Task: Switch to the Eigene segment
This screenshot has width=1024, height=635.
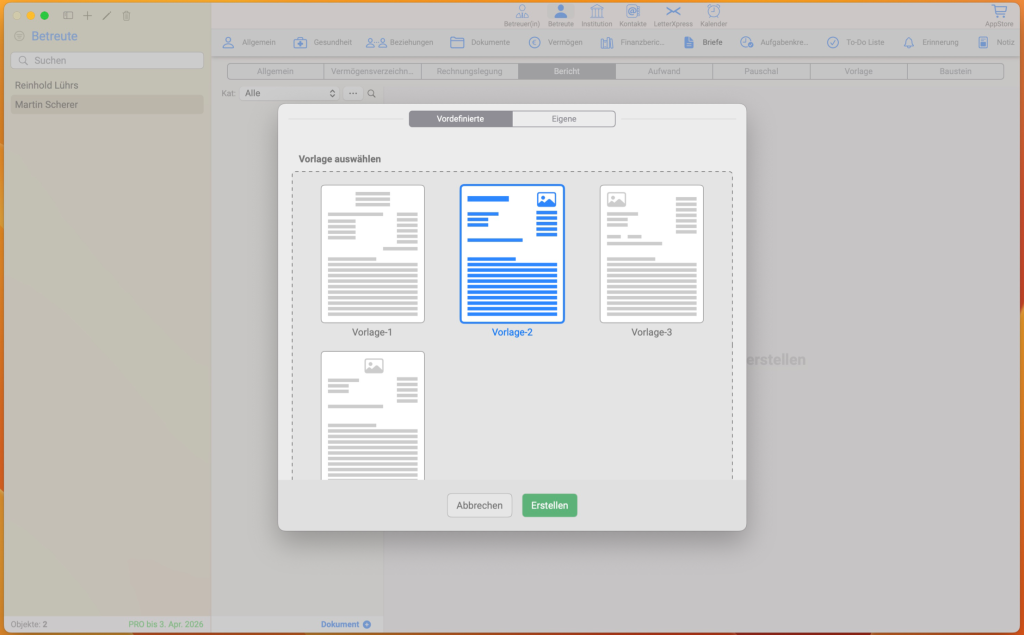Action: tap(564, 119)
